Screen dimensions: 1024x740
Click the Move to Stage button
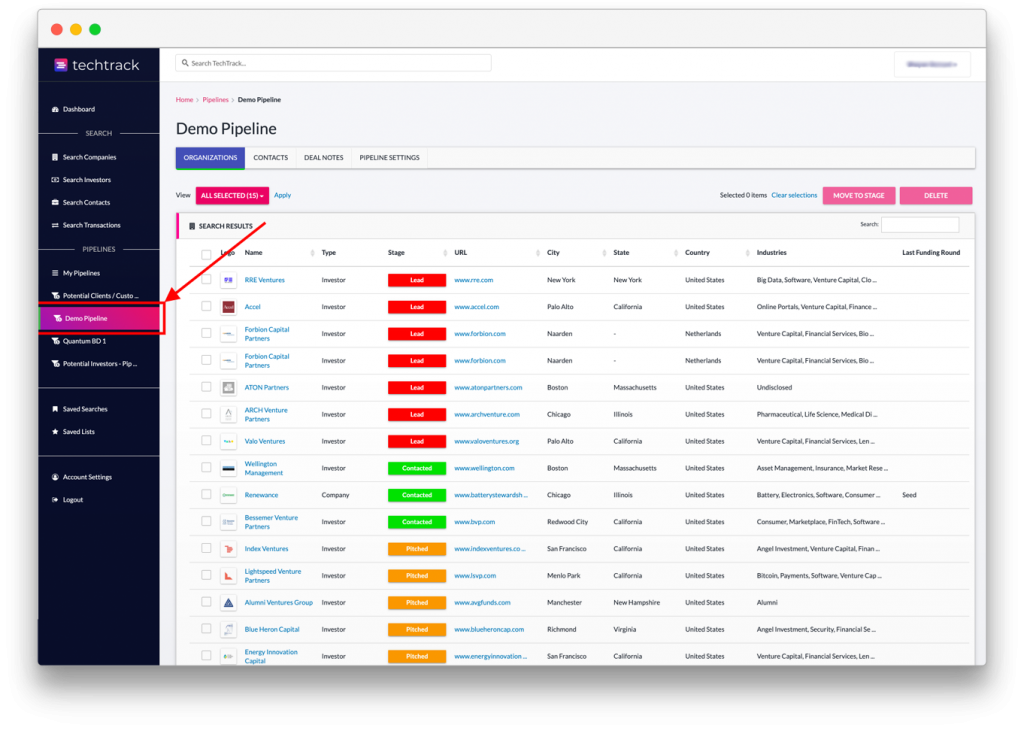(859, 195)
